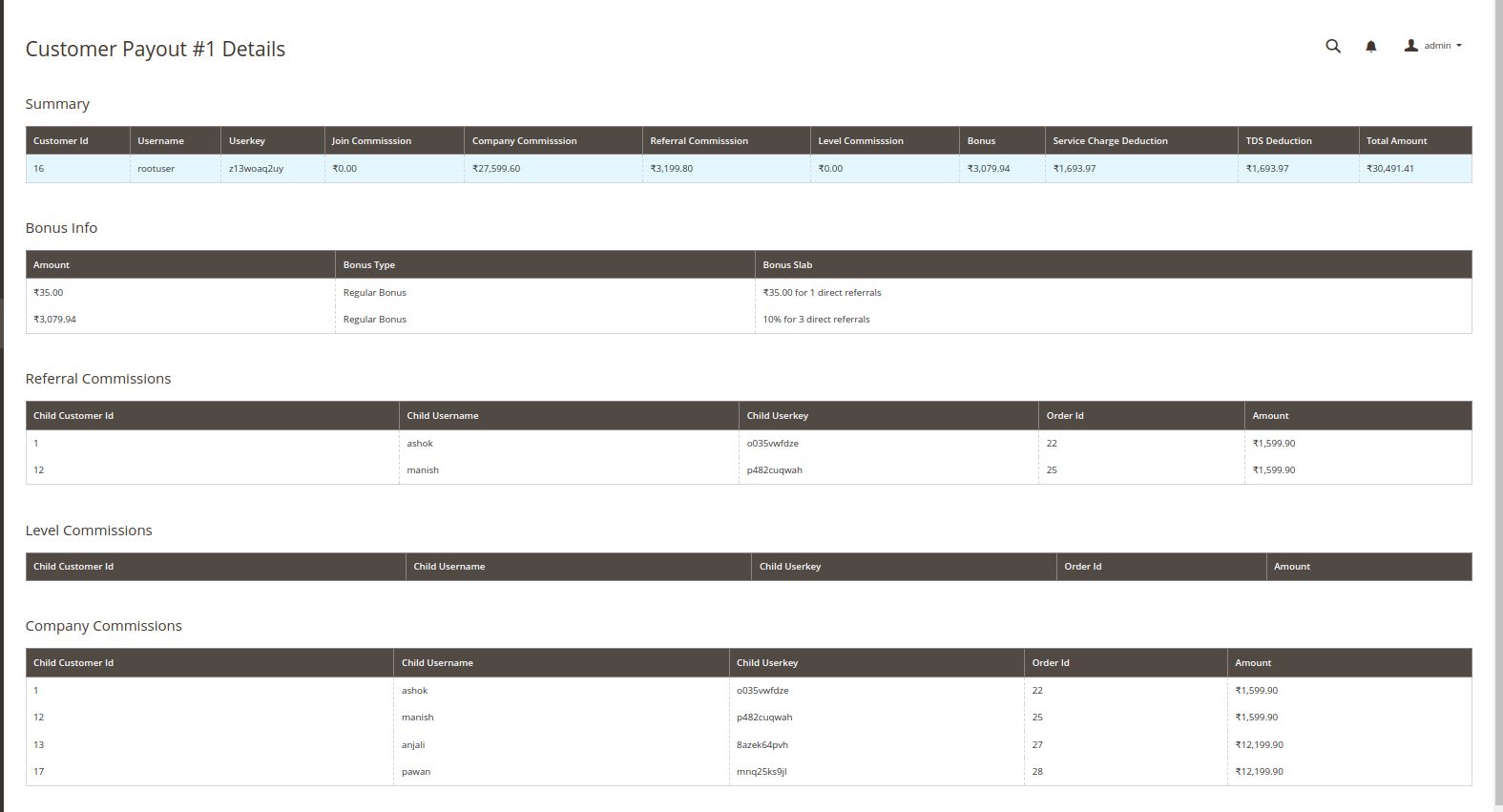Click anjali in Company Commissions table
The width and height of the screenshot is (1503, 812).
(x=413, y=745)
